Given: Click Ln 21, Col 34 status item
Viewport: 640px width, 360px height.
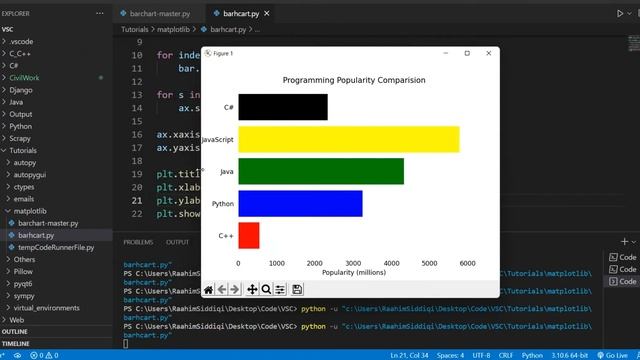Looking at the screenshot, I should point(409,356).
